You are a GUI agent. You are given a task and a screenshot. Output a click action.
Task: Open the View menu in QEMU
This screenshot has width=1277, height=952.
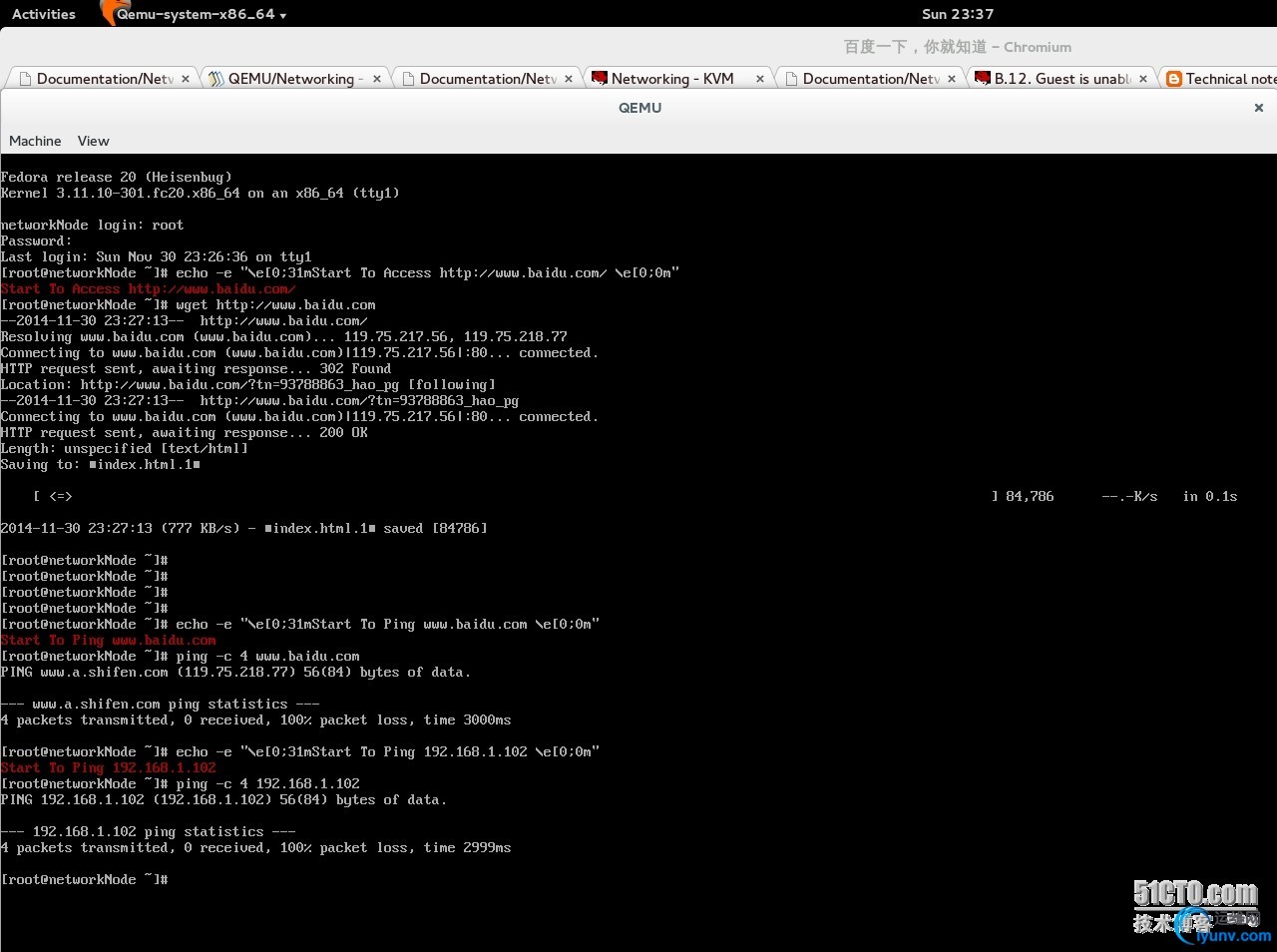point(94,141)
